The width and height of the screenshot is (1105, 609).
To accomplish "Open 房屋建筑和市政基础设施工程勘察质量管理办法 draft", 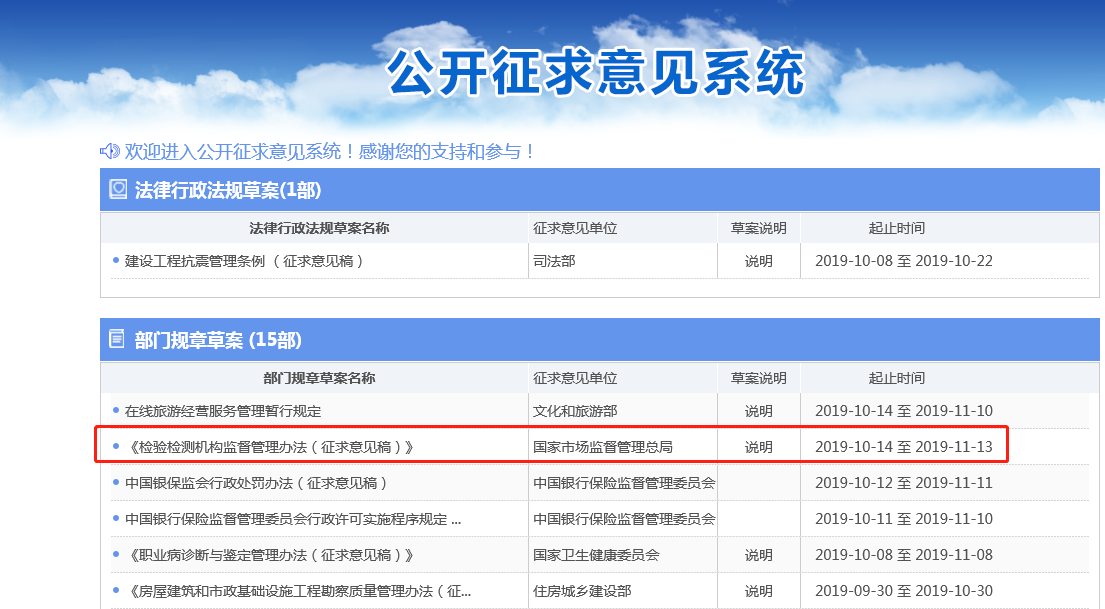I will point(298,591).
